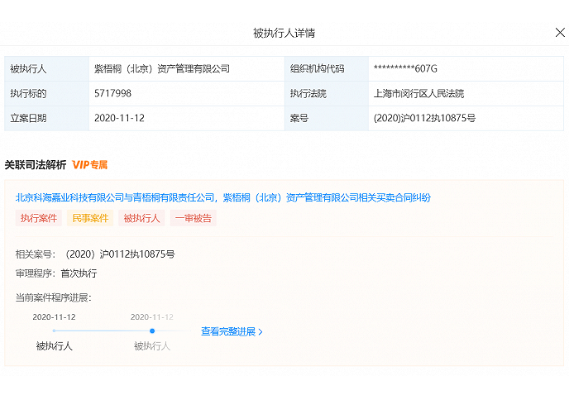Click the 被执行人 table header cell
The image size is (569, 397).
(46, 69)
